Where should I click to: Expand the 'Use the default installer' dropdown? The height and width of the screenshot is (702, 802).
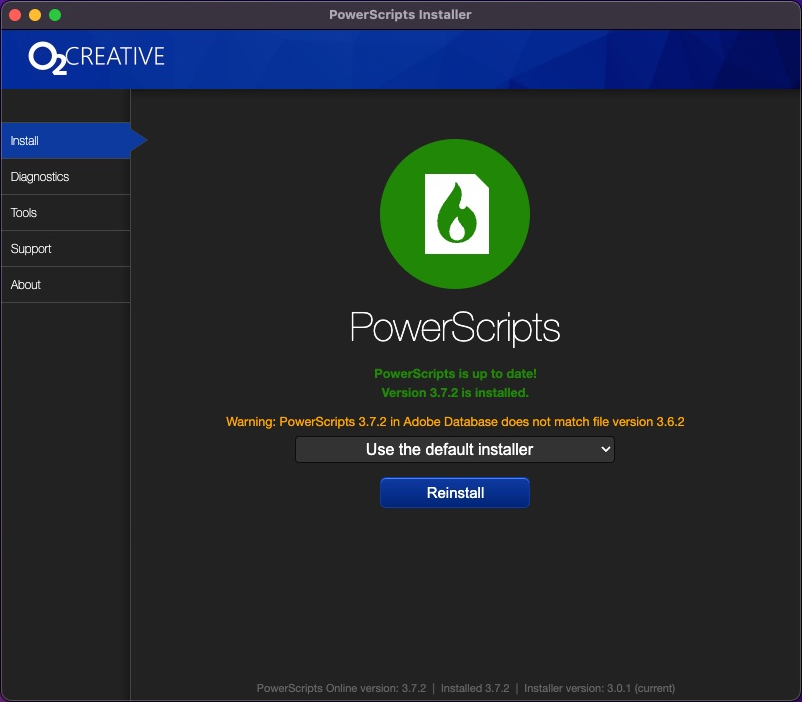(x=455, y=450)
